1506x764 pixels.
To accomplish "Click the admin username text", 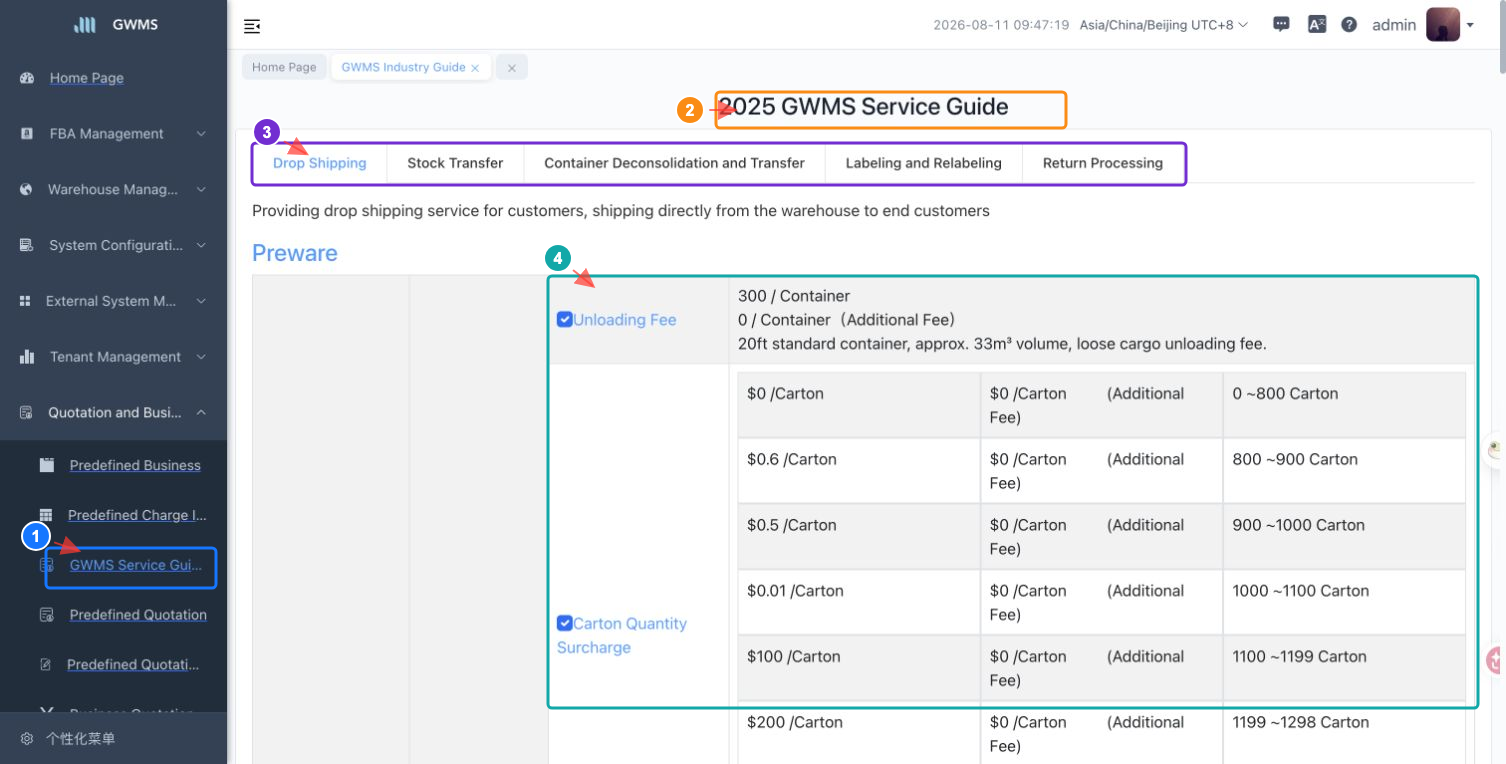I will click(x=1394, y=25).
